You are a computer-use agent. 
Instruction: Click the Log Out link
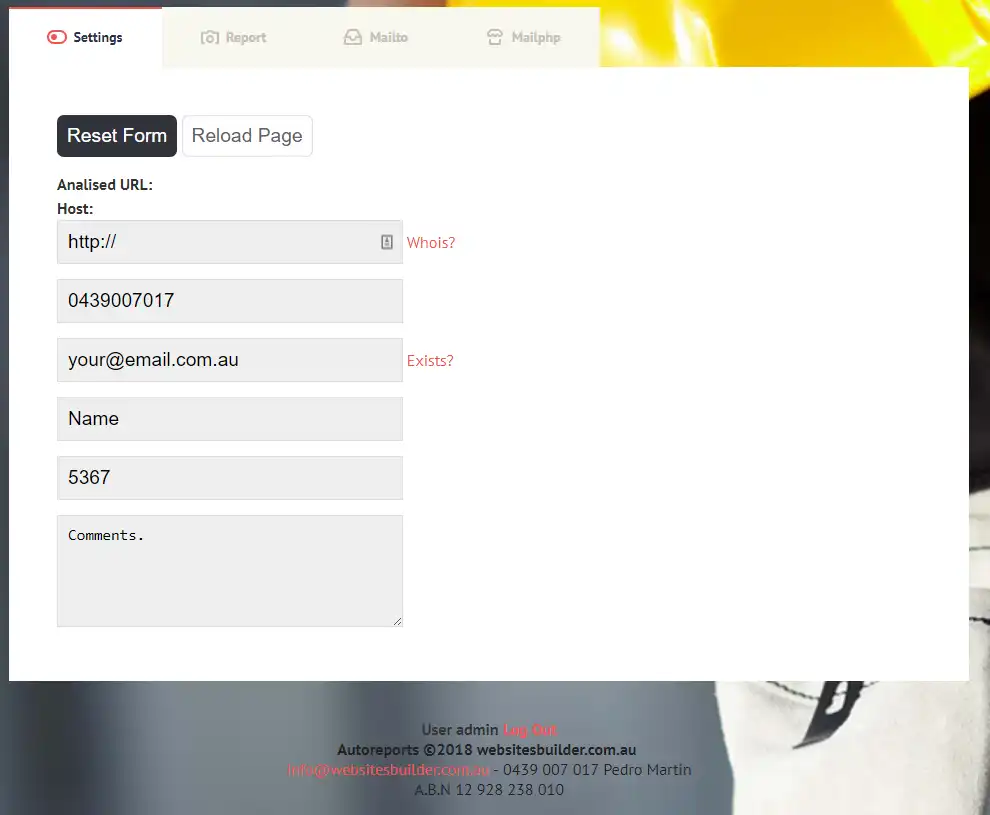(x=530, y=730)
